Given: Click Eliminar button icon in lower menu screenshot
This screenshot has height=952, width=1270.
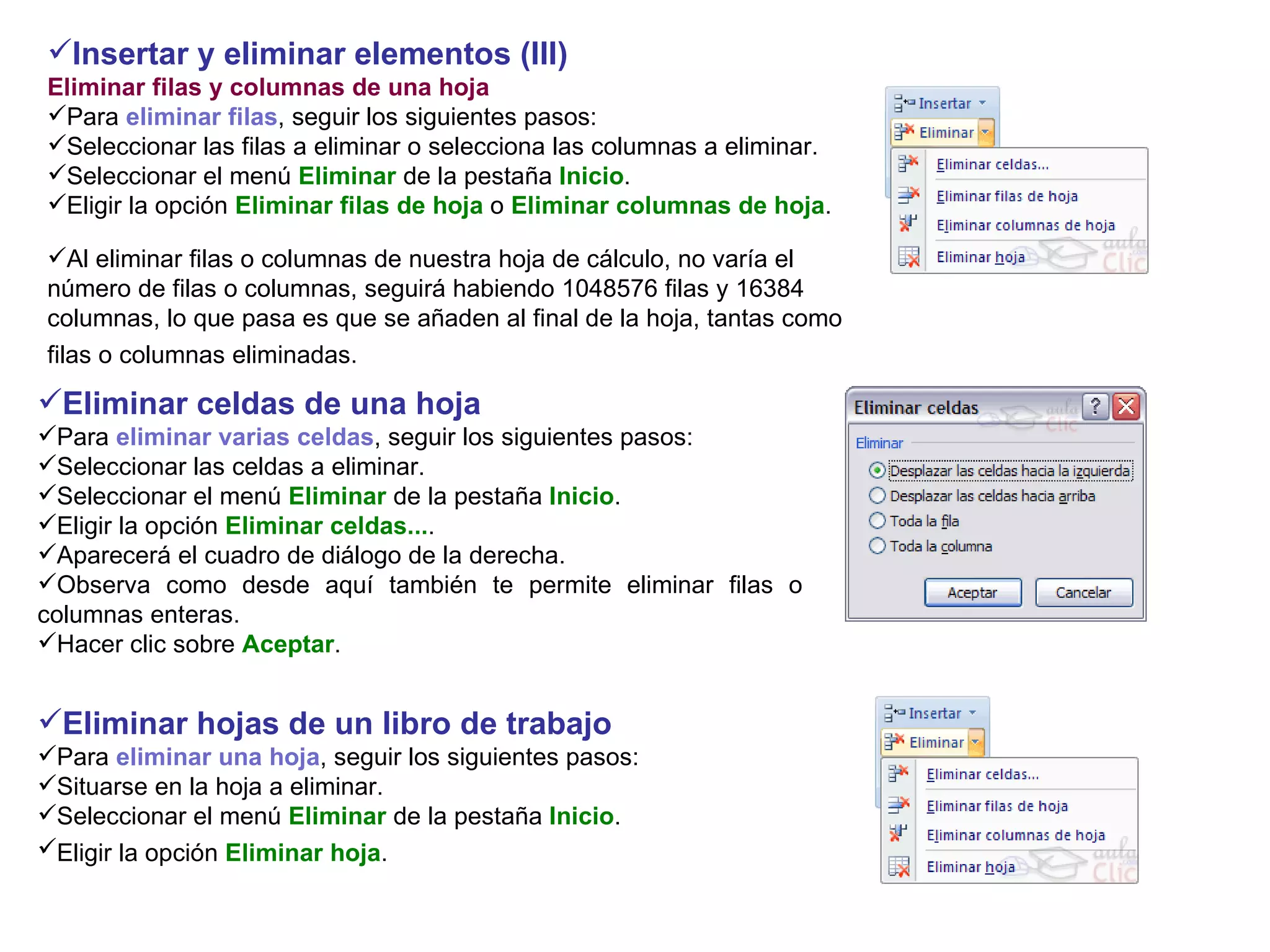Looking at the screenshot, I should 894,742.
